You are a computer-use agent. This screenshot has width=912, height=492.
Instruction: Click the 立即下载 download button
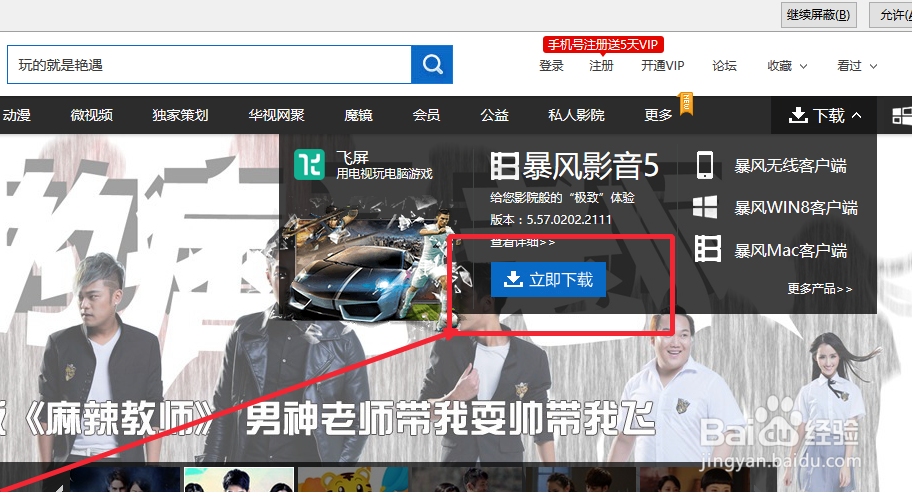point(548,280)
